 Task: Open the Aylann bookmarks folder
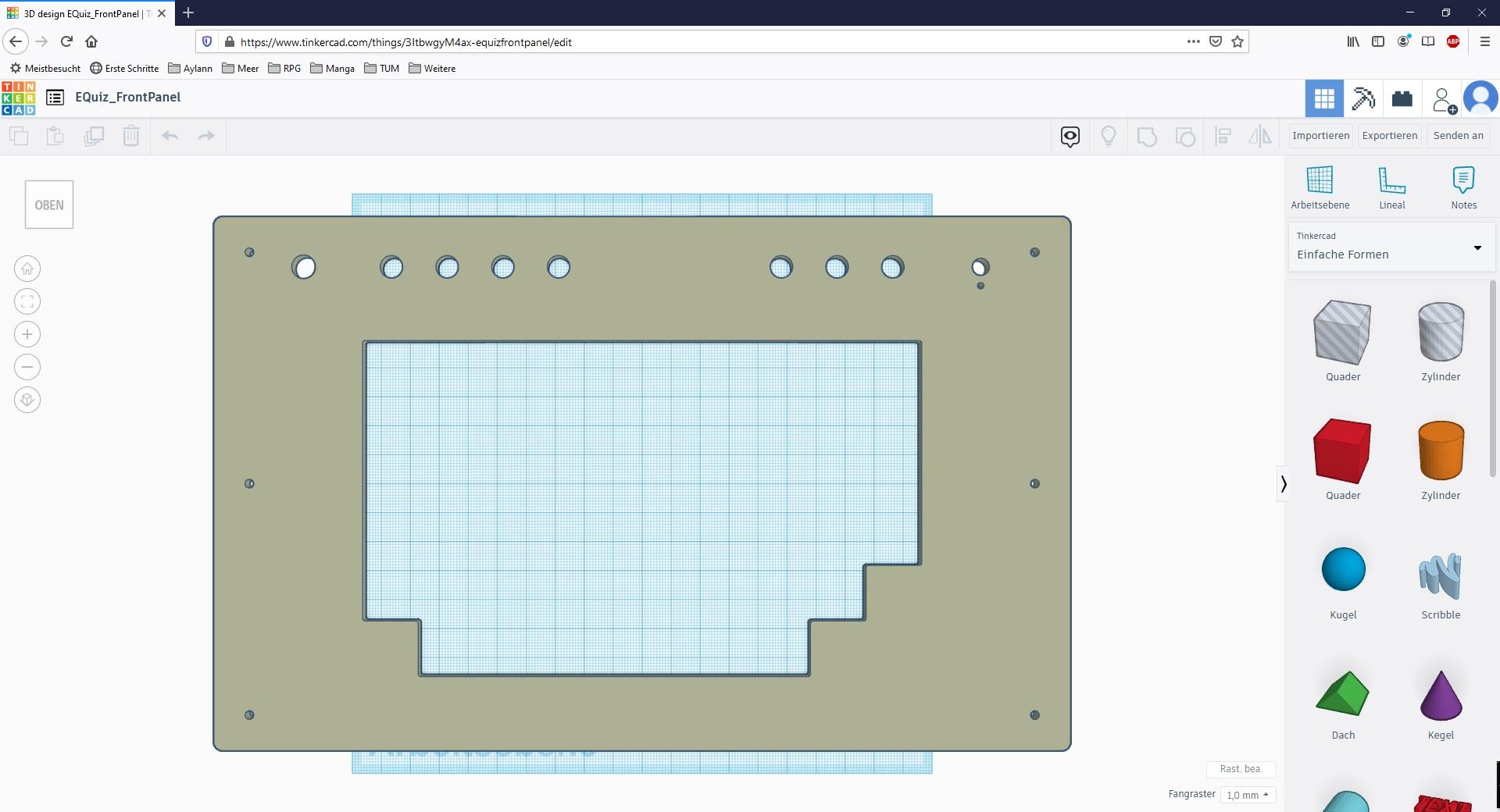pyautogui.click(x=191, y=69)
